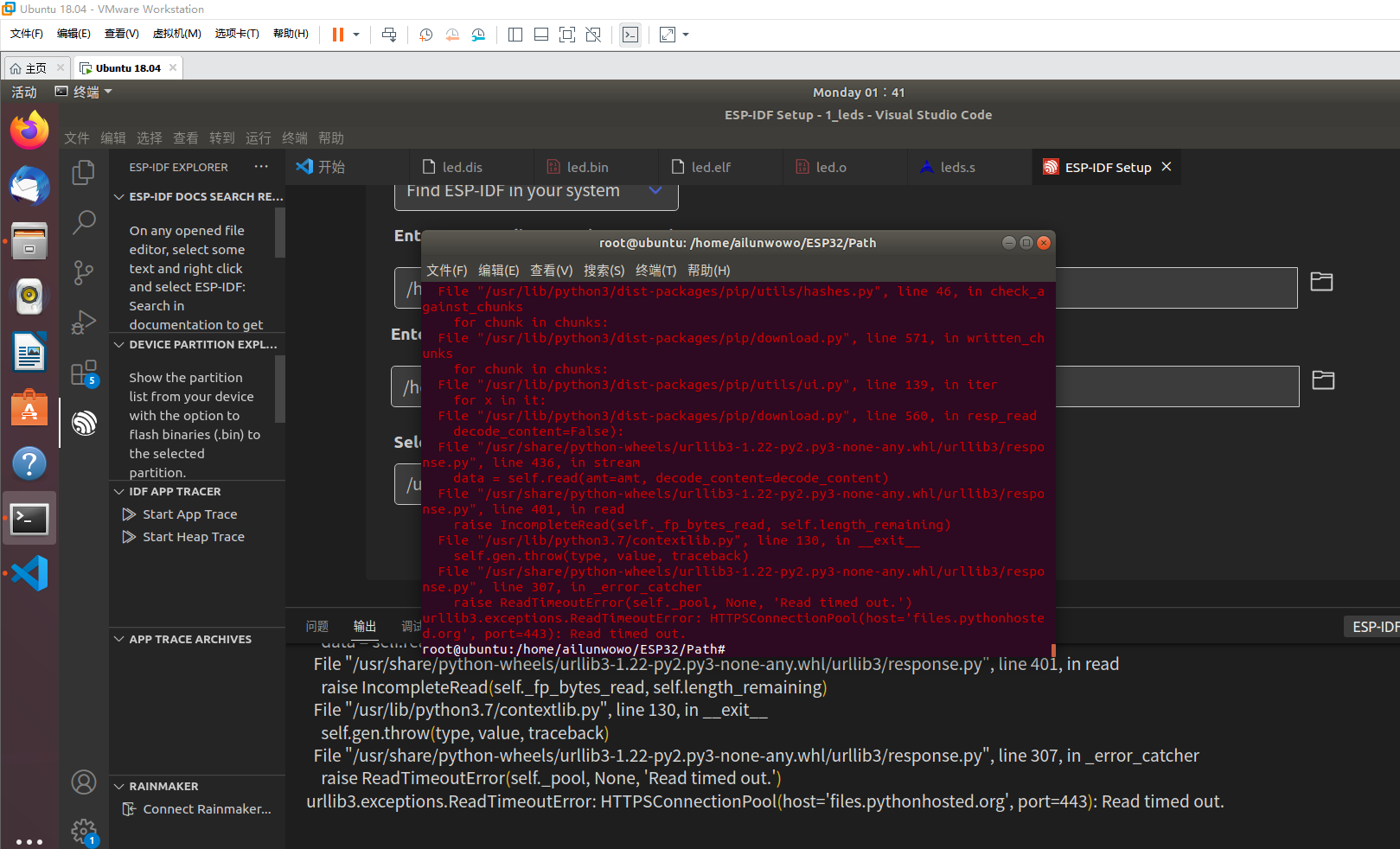Switch to VMware 主页 tab
Viewport: 1400px width, 849px height.
click(35, 67)
